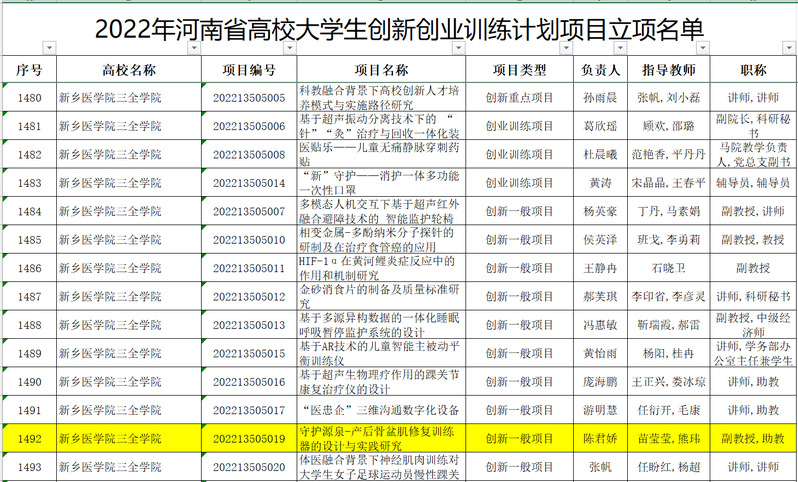Open filter dropdown above 负责人 column
This screenshot has height=482, width=798.
click(620, 49)
